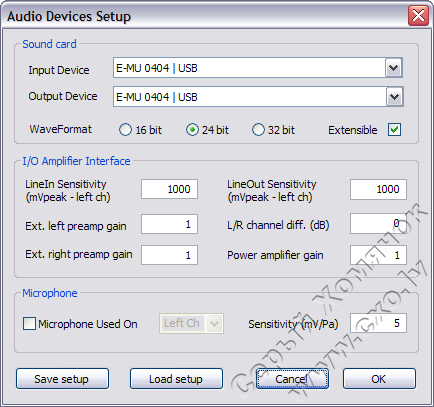
Task: Click the LineIn Sensitivity input field
Action: coord(169,189)
